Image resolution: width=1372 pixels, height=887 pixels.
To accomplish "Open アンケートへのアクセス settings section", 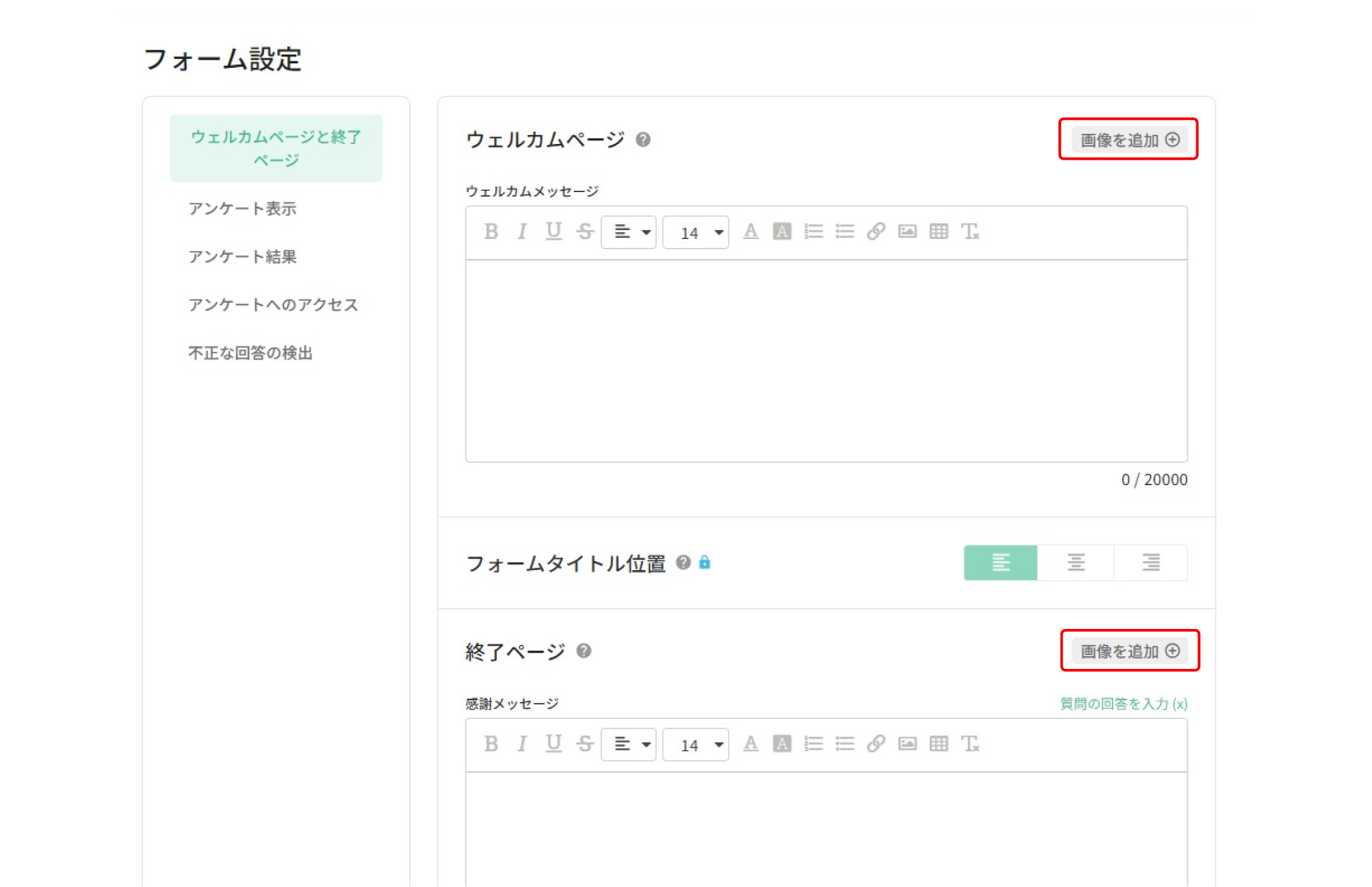I will (x=273, y=305).
